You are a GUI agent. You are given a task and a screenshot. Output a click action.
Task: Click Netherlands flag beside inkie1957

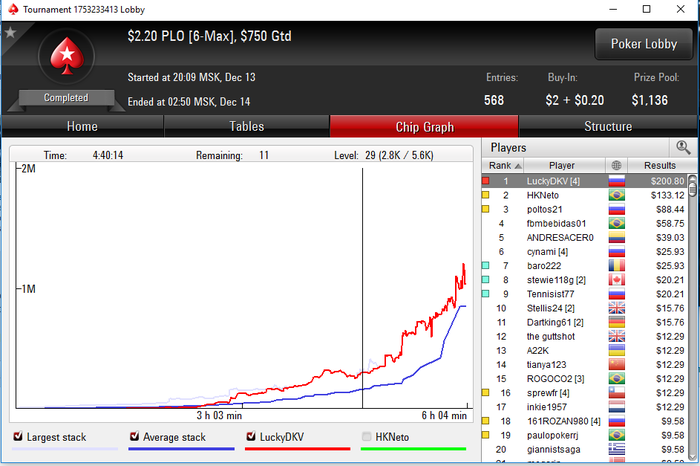click(617, 407)
